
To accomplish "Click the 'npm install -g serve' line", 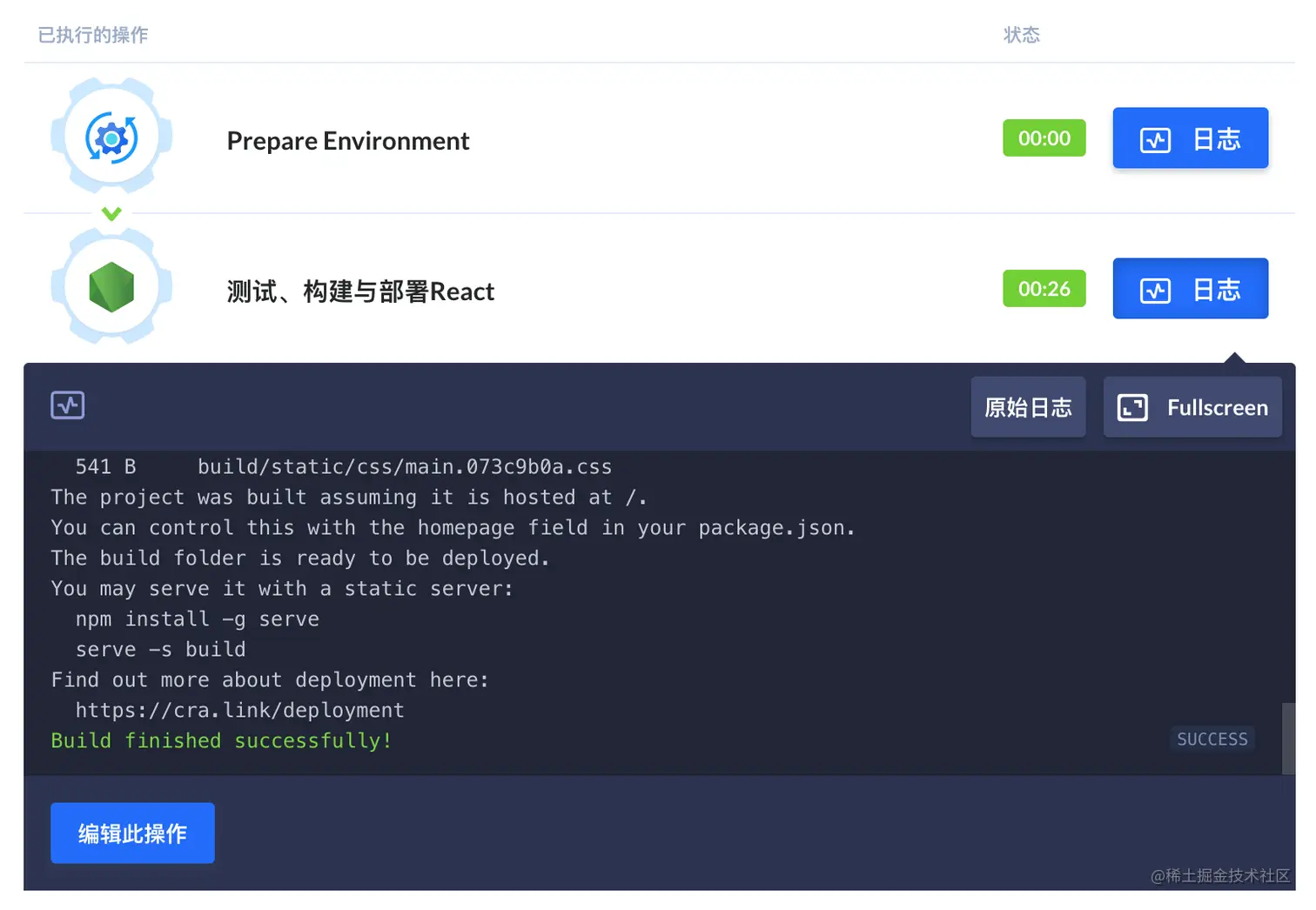I will [198, 619].
